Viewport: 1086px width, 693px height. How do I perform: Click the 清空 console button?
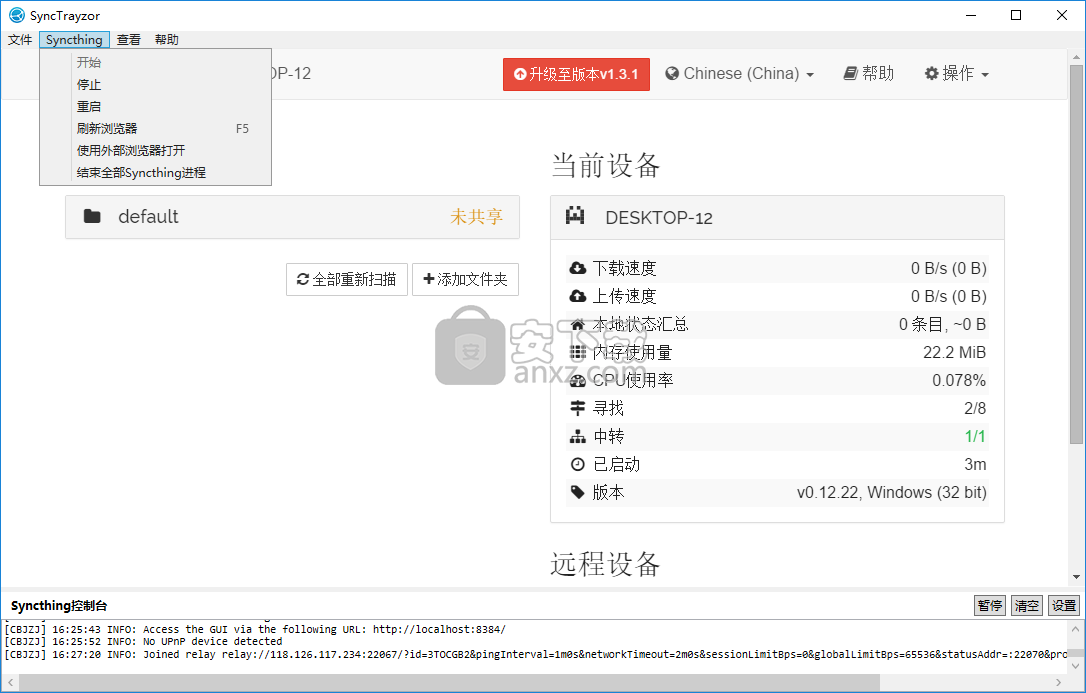1026,606
